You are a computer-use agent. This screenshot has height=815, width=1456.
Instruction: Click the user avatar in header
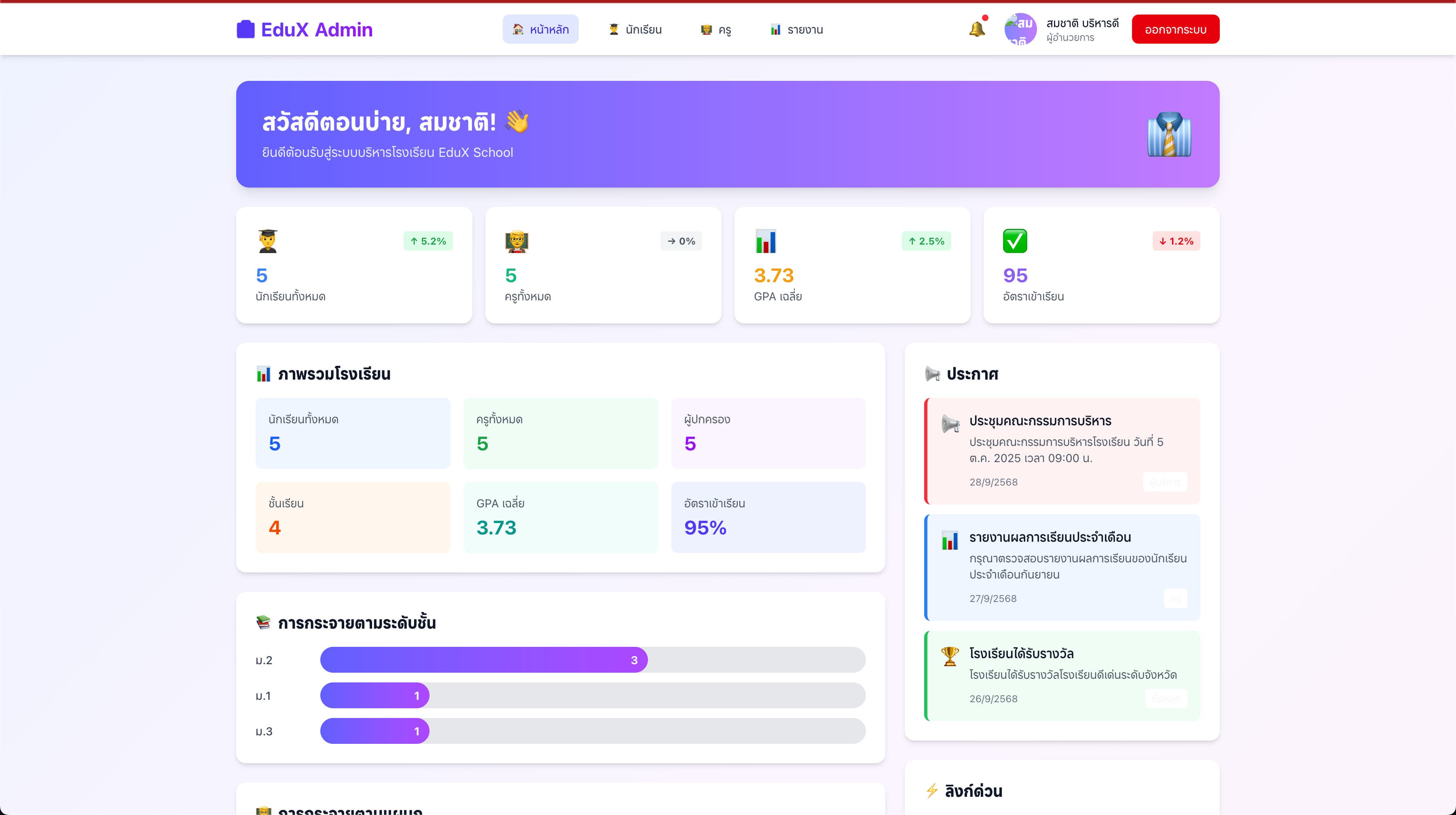point(1020,30)
